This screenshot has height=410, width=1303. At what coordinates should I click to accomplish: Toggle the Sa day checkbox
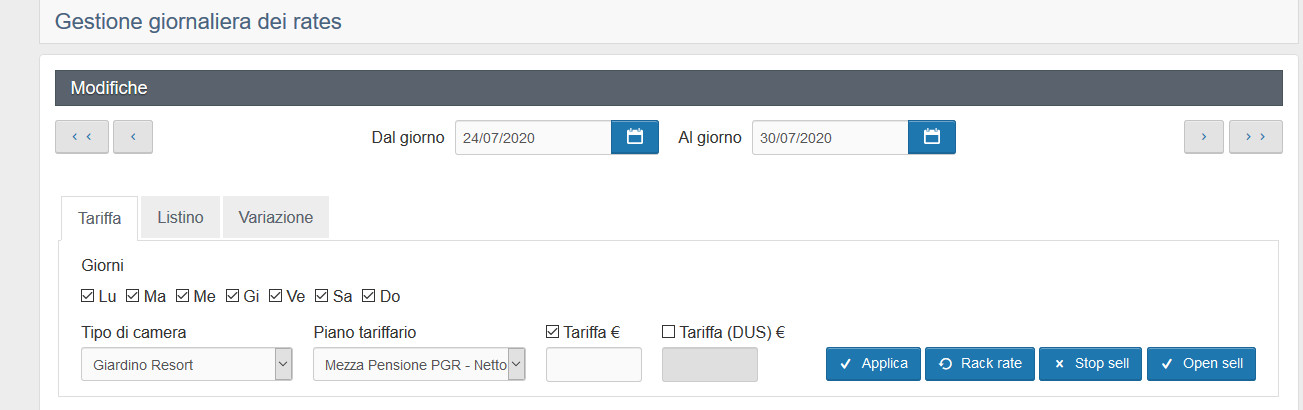coord(322,296)
